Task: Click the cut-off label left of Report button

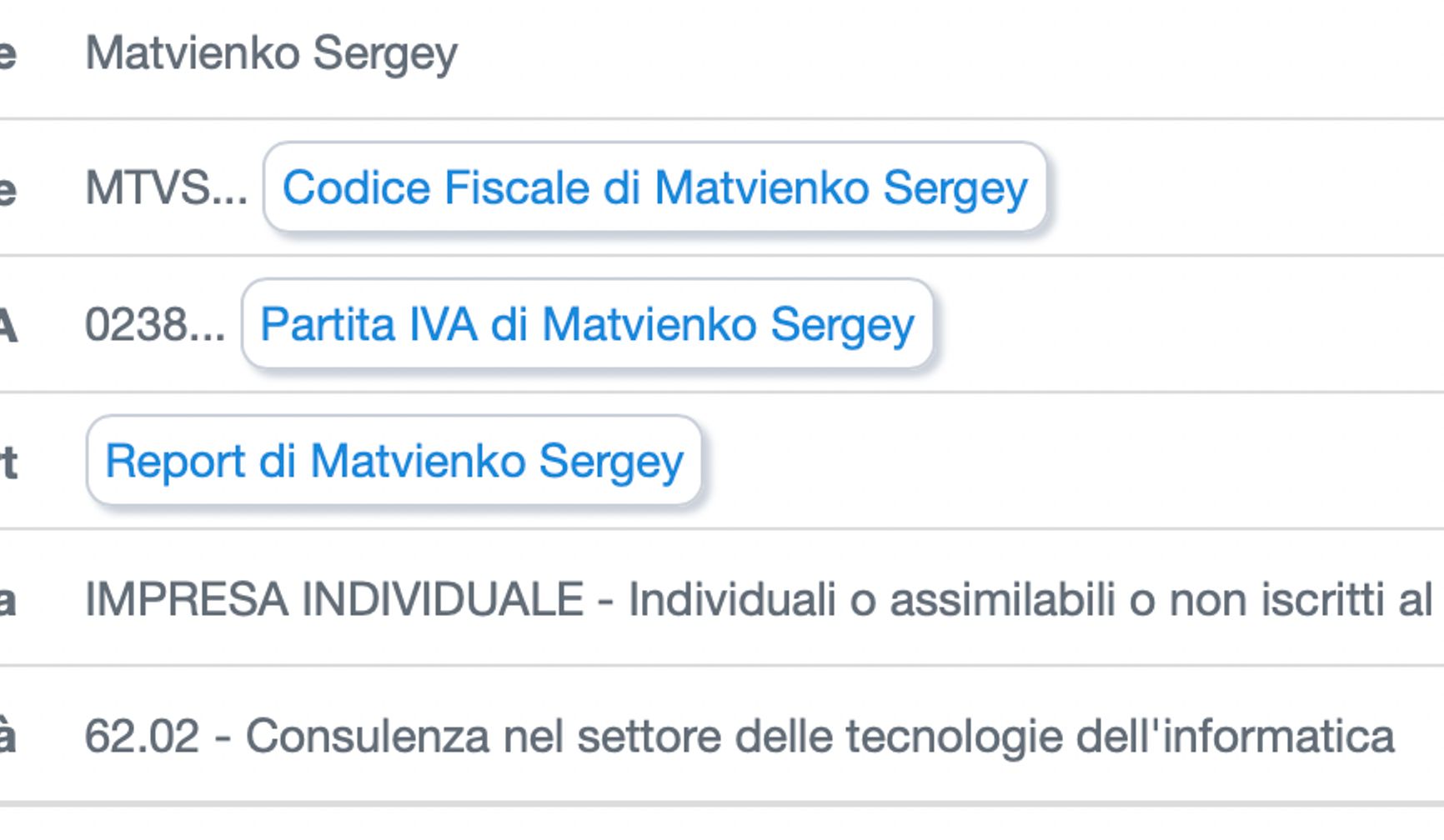Action: pos(8,461)
